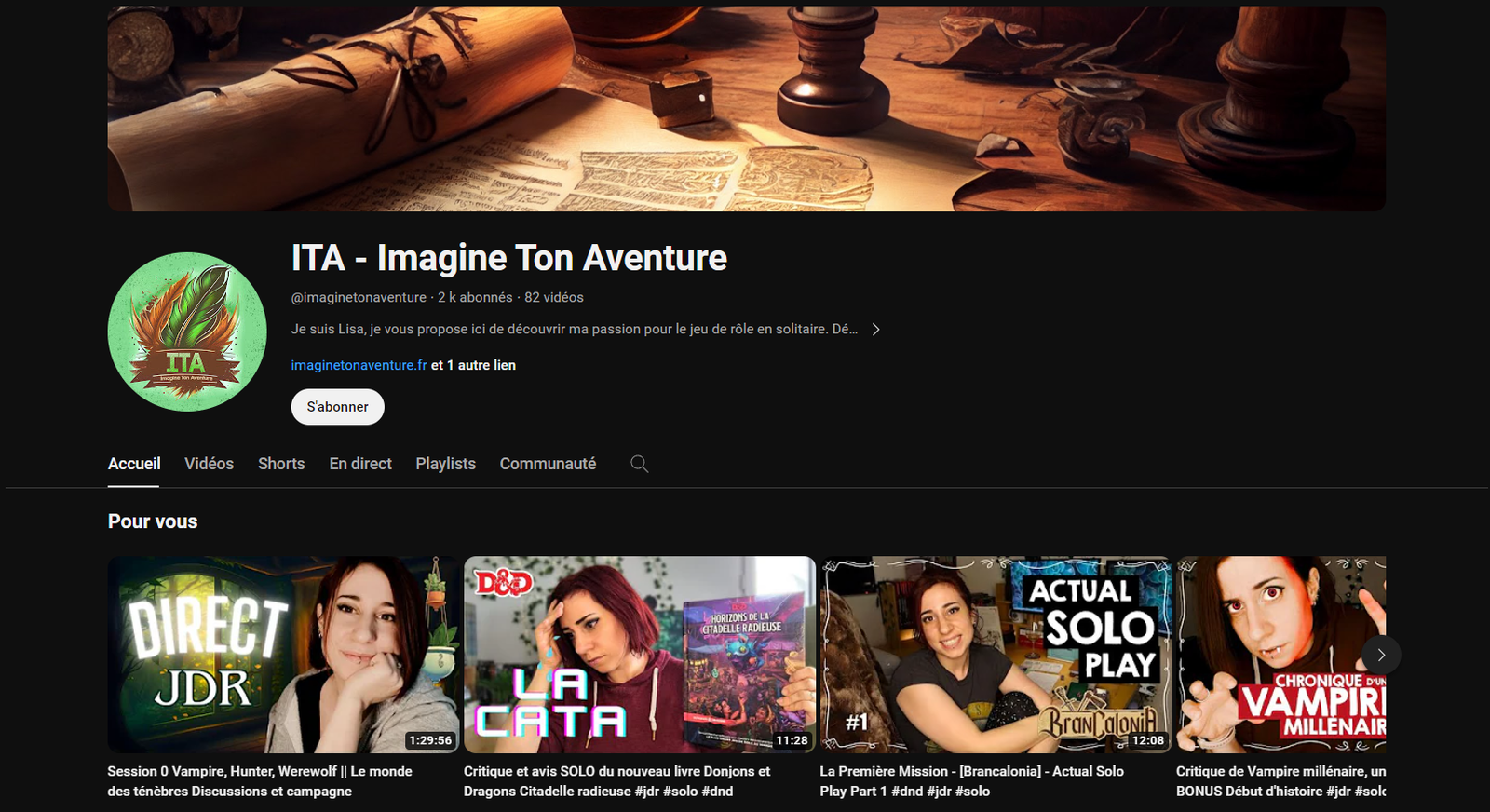Viewport: 1490px width, 812px height.
Task: Click the channel banner image
Action: (x=747, y=109)
